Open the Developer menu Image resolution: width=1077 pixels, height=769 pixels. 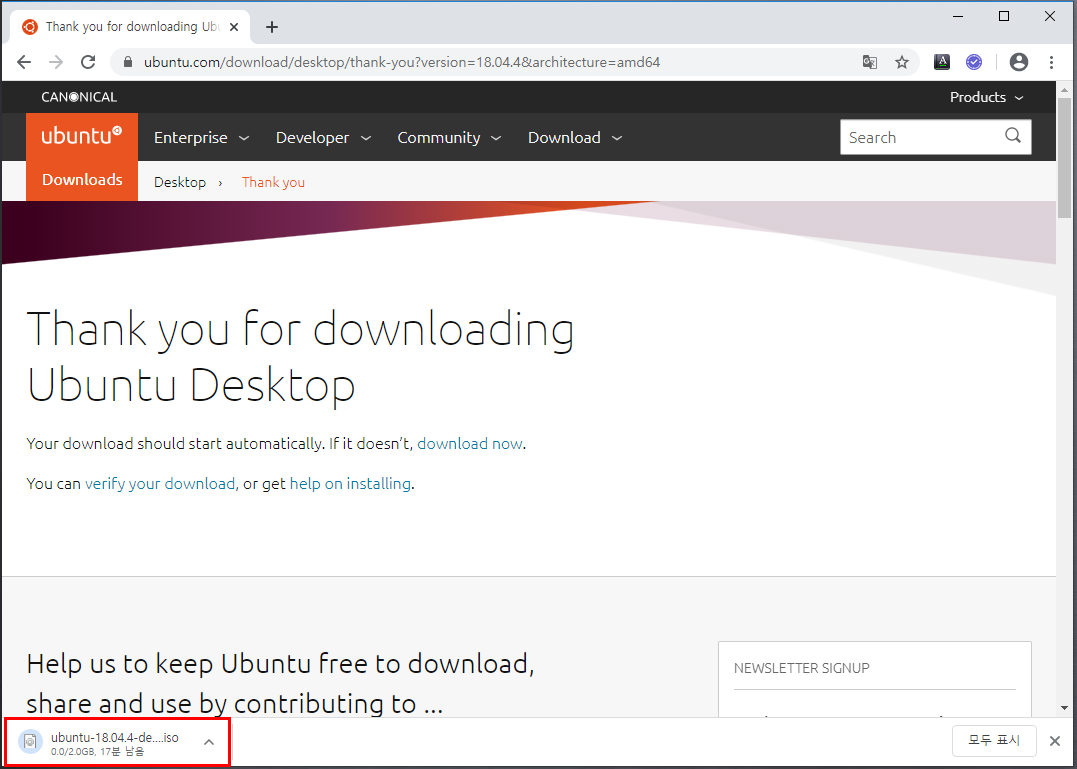[323, 137]
